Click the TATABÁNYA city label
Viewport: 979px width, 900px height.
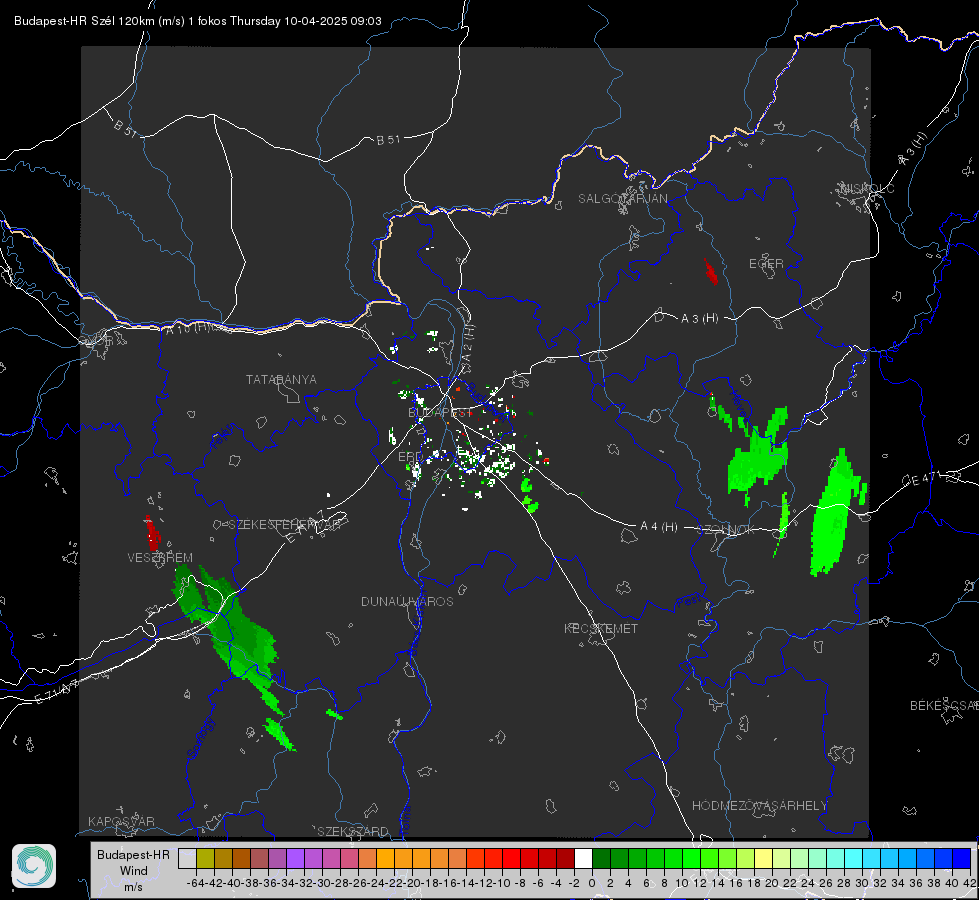click(x=281, y=379)
